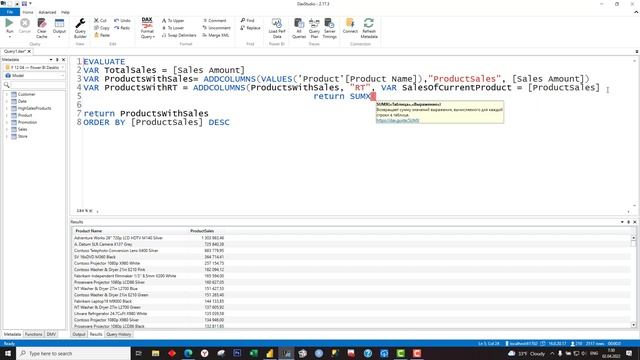This screenshot has height=360, width=640.
Task: Click Copy in the Edit group
Action: [102, 28]
